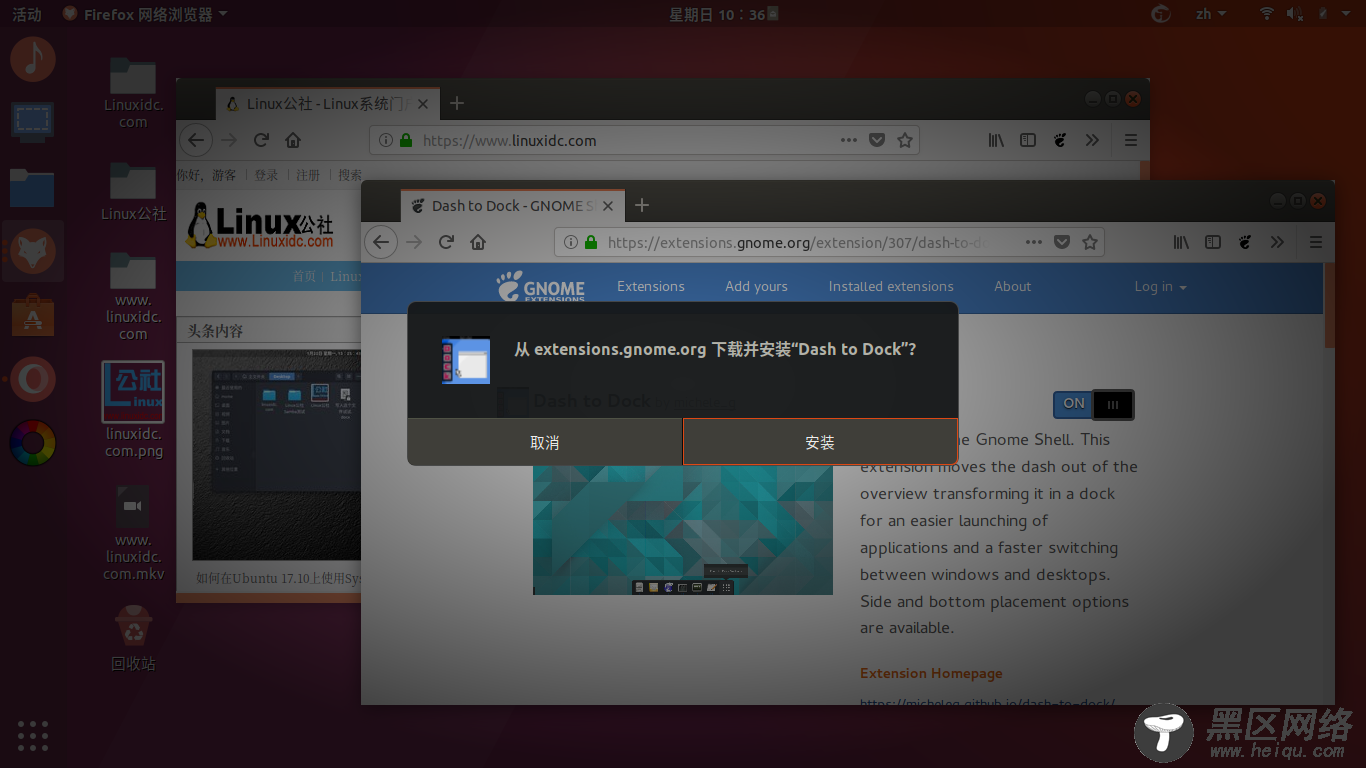Click the 登录 link on Linuxidc page
This screenshot has width=1366, height=768.
(x=266, y=175)
